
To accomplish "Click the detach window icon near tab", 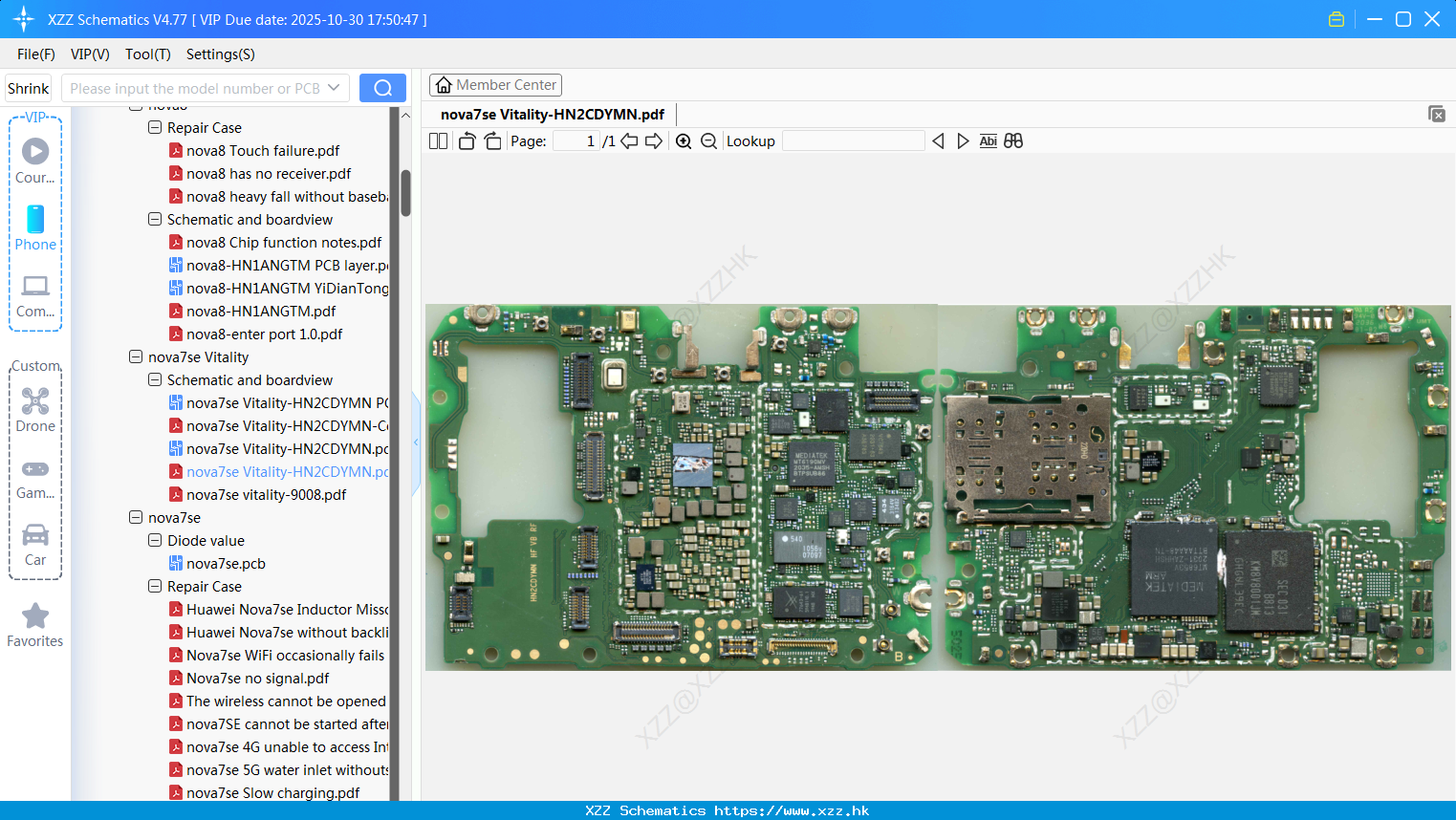I will click(1437, 114).
